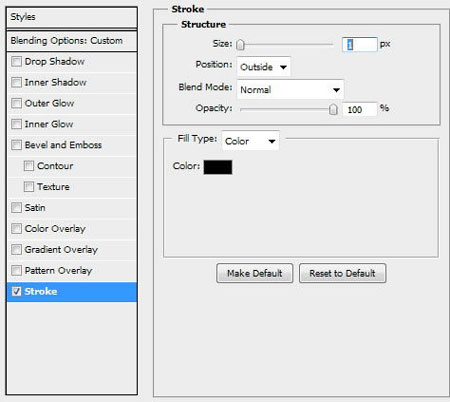Tick the Outer Glow checkbox

(16, 103)
